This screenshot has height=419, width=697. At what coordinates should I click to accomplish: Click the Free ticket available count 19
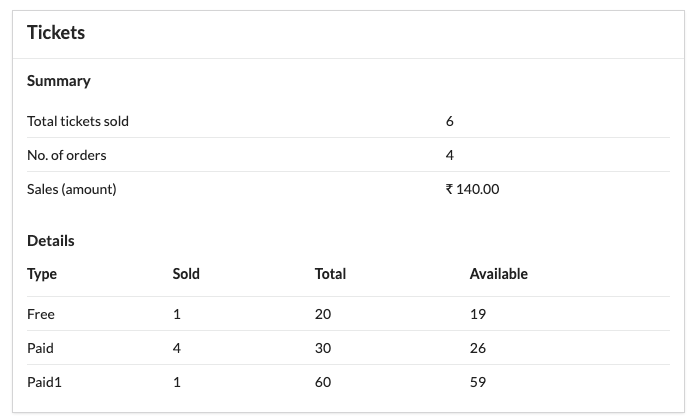point(477,314)
